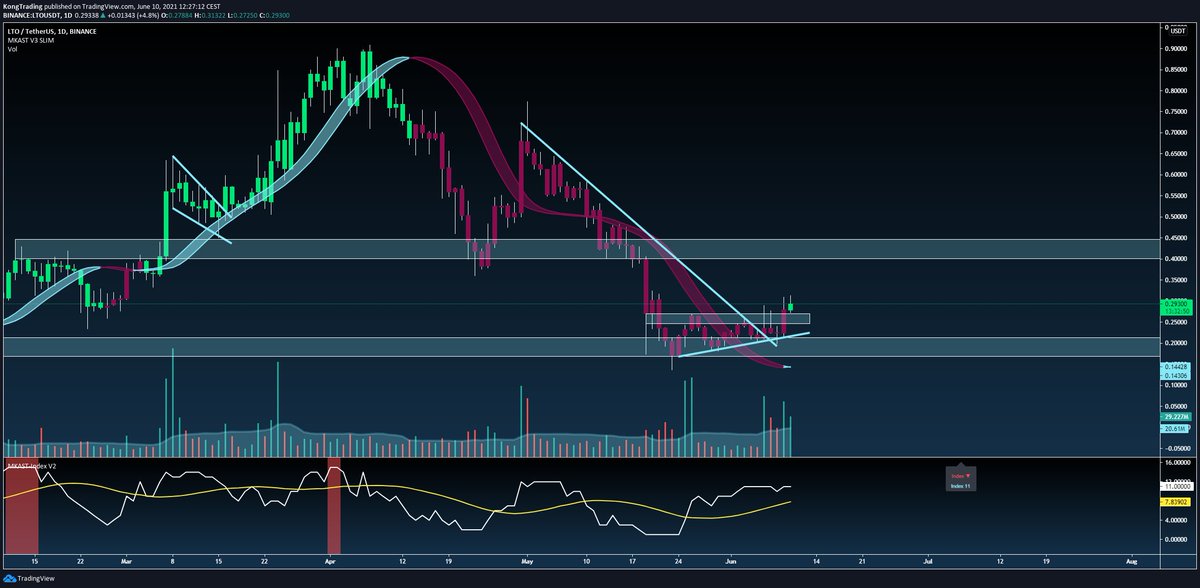1200x588 pixels.
Task: Click the May label on time axis
Action: [x=528, y=563]
